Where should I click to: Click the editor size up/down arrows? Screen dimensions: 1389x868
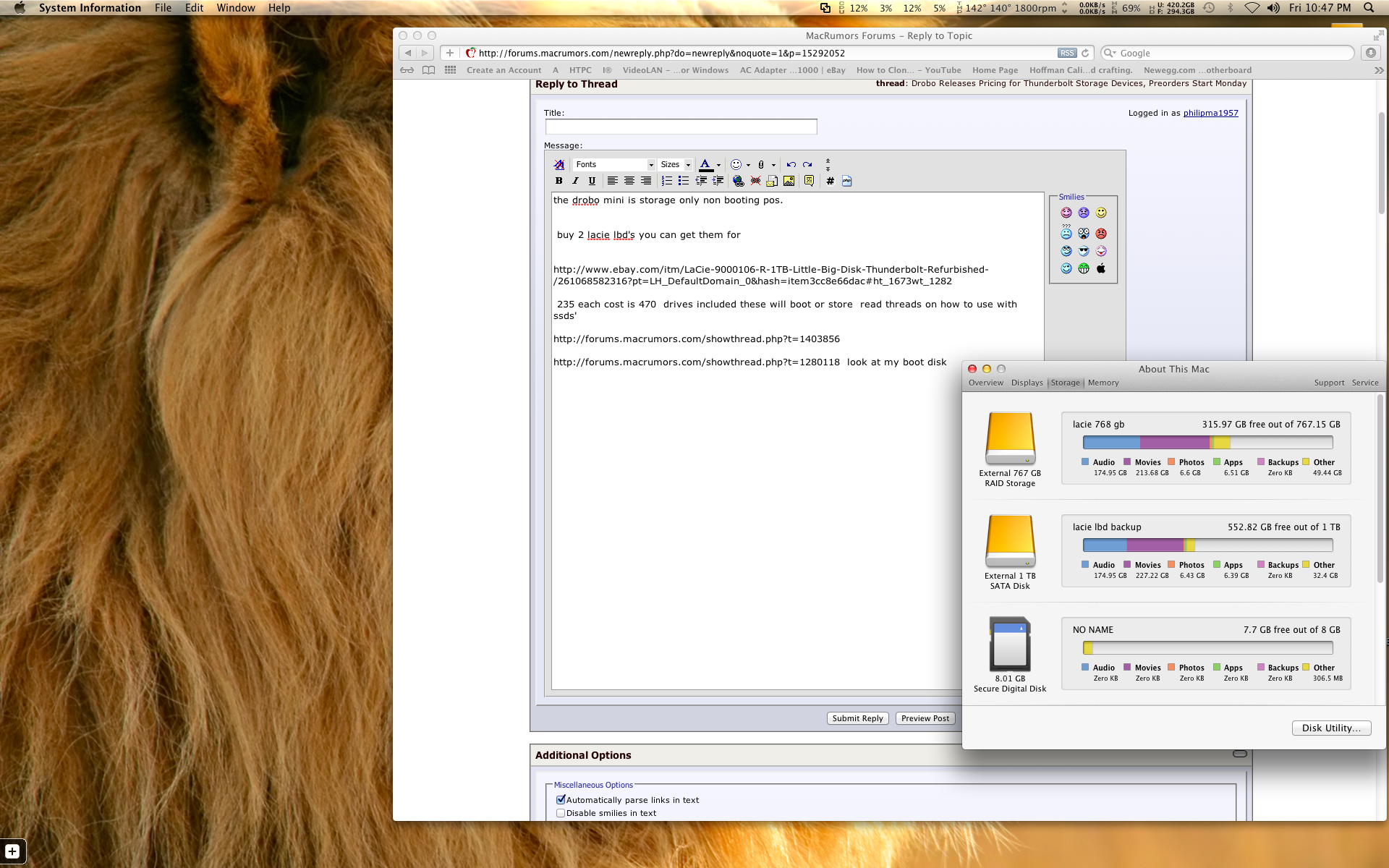(x=828, y=165)
